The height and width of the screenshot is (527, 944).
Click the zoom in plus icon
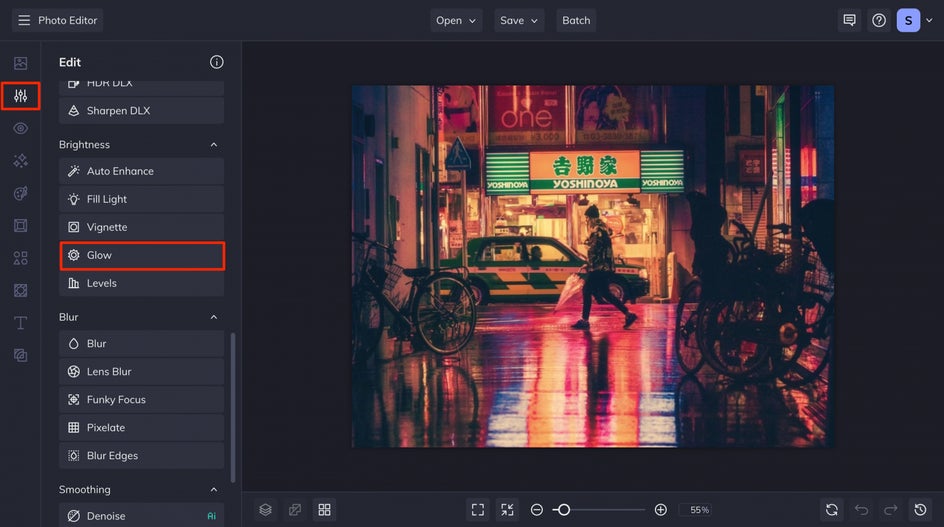click(x=660, y=510)
